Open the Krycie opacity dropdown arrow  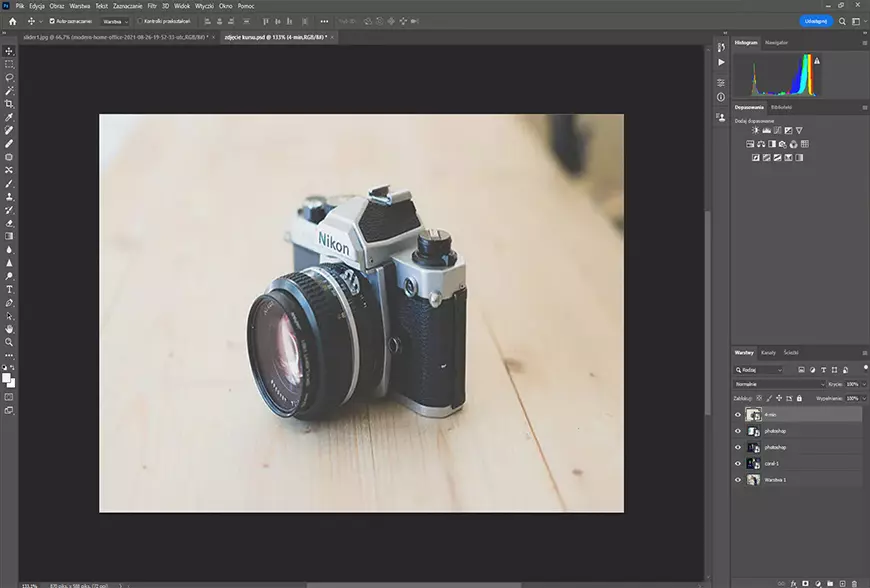(864, 384)
